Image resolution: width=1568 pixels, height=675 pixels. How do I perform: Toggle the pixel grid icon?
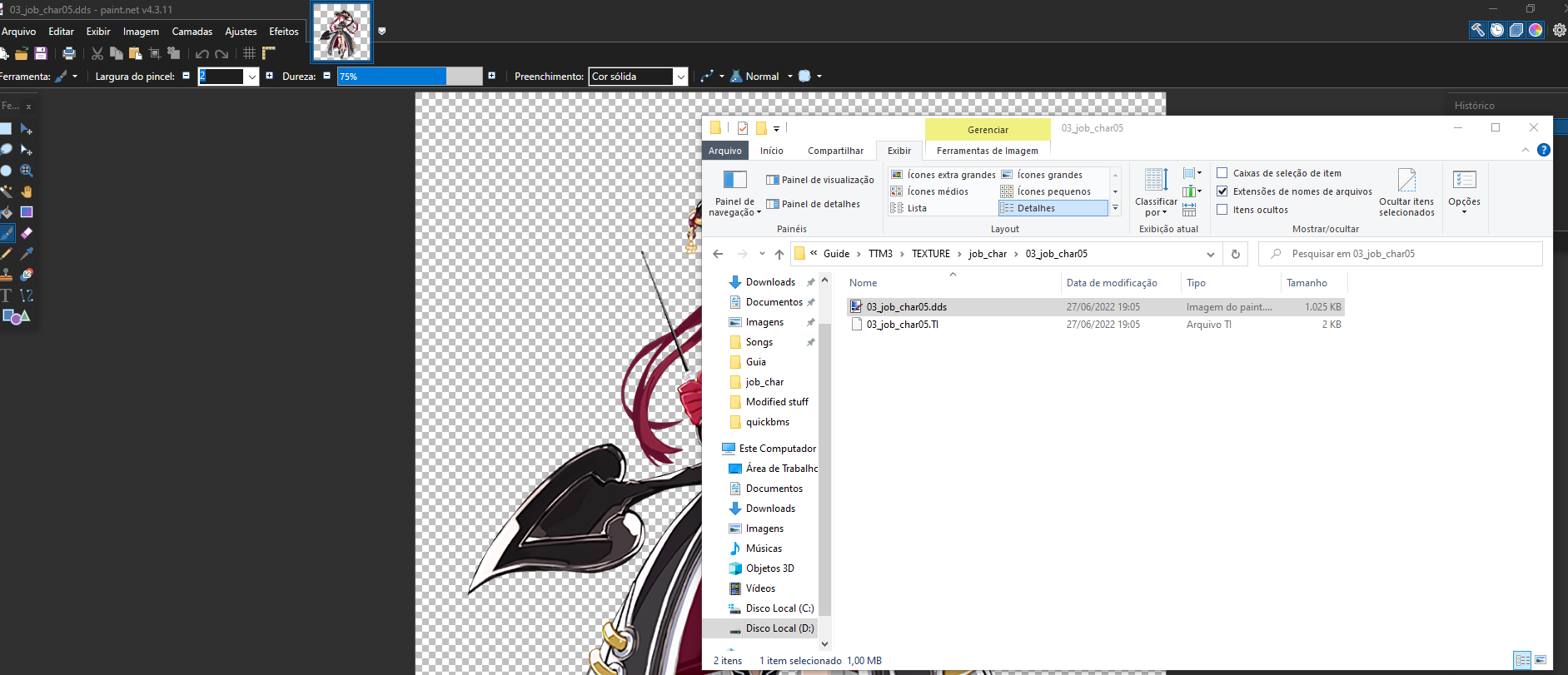tap(249, 53)
